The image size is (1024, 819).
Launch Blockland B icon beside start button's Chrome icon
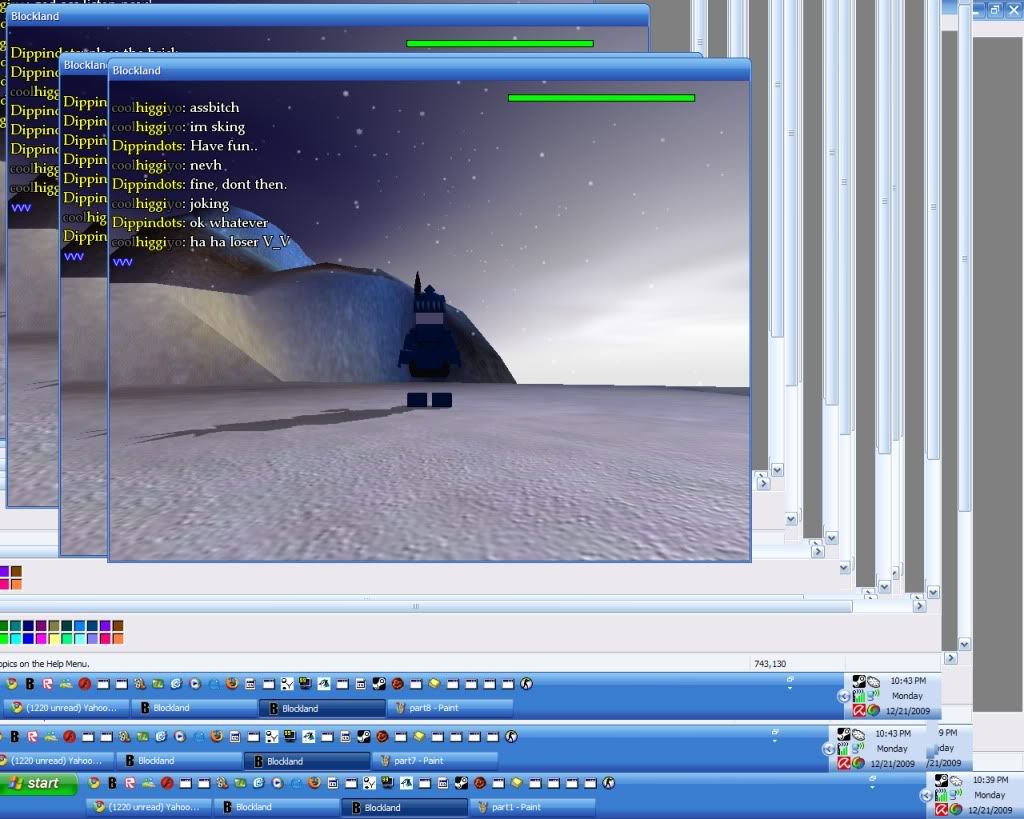tap(112, 783)
